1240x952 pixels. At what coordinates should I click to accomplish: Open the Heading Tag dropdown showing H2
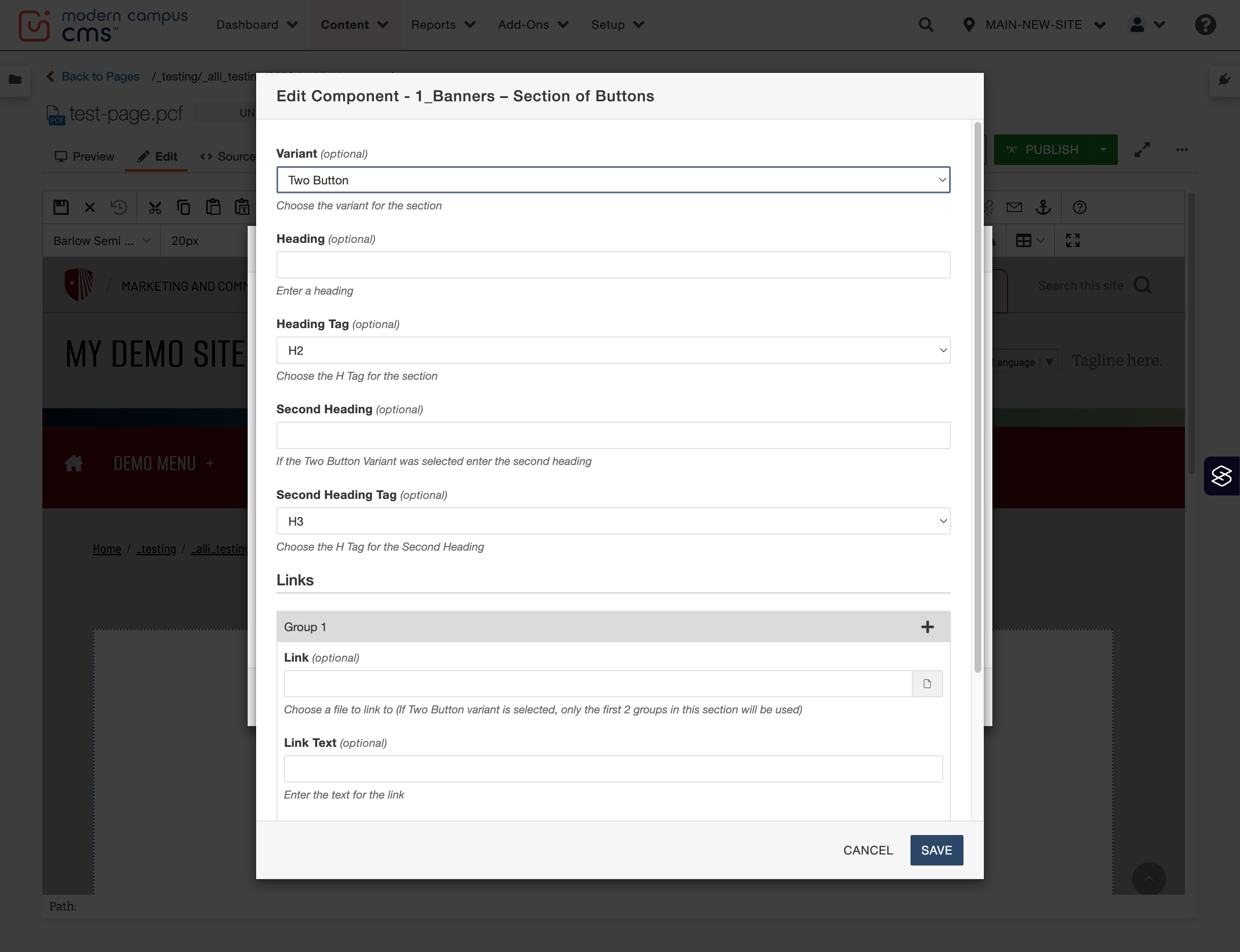coord(613,350)
